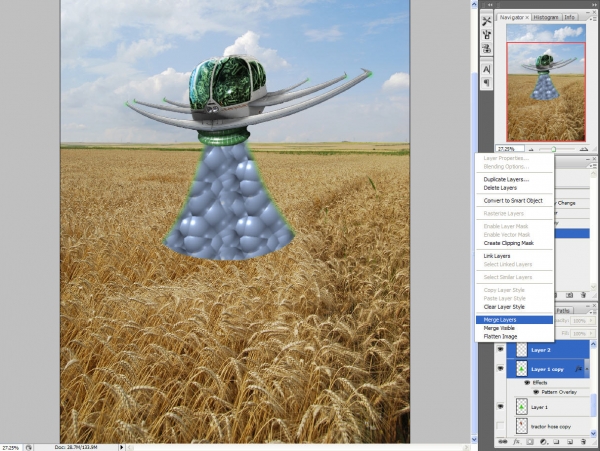600x451 pixels.
Task: Hide Layer 1 copy using its eye icon
Action: coord(501,368)
